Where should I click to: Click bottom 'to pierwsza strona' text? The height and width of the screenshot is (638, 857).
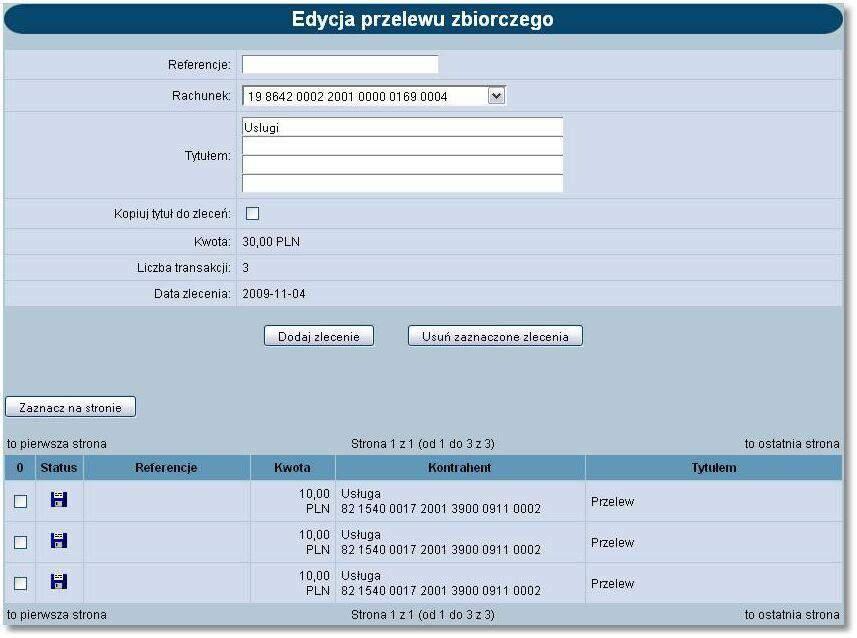[x=57, y=615]
